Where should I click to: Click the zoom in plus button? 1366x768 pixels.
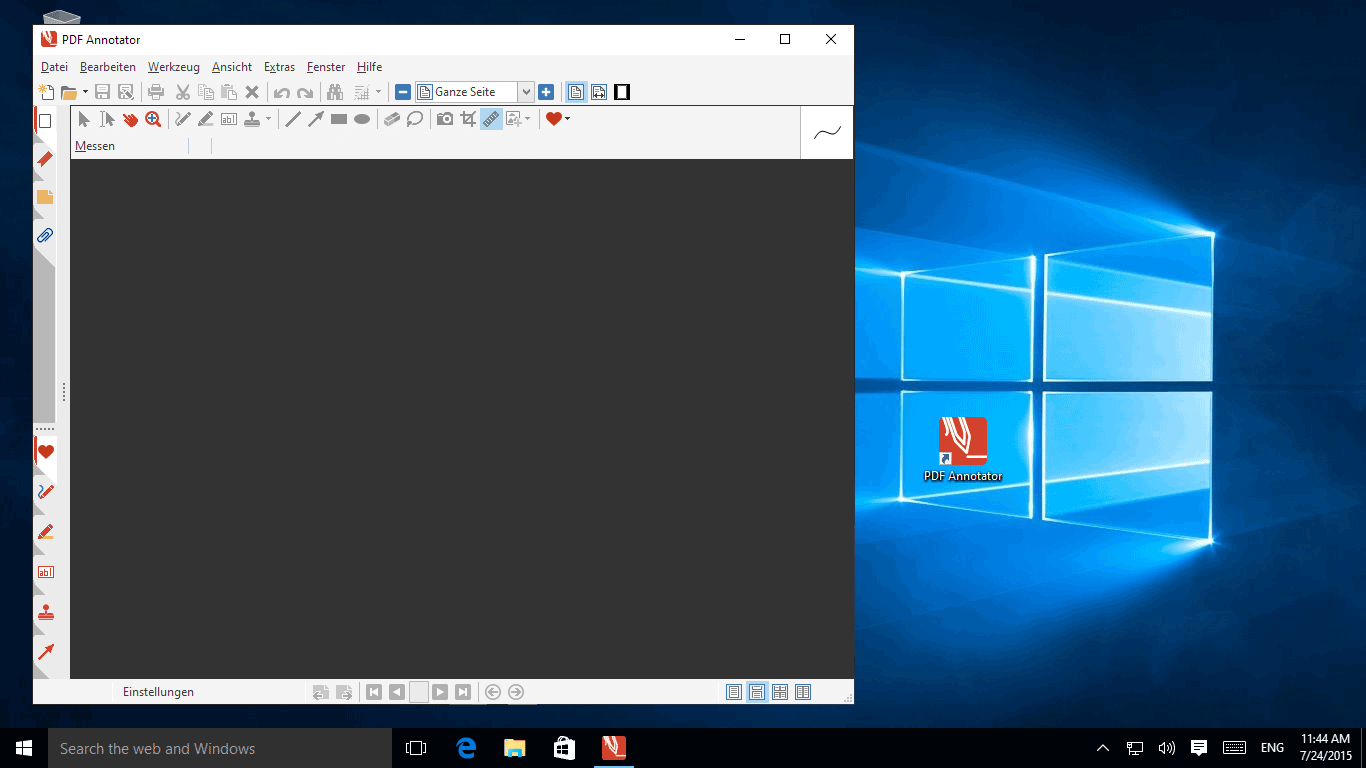(546, 92)
